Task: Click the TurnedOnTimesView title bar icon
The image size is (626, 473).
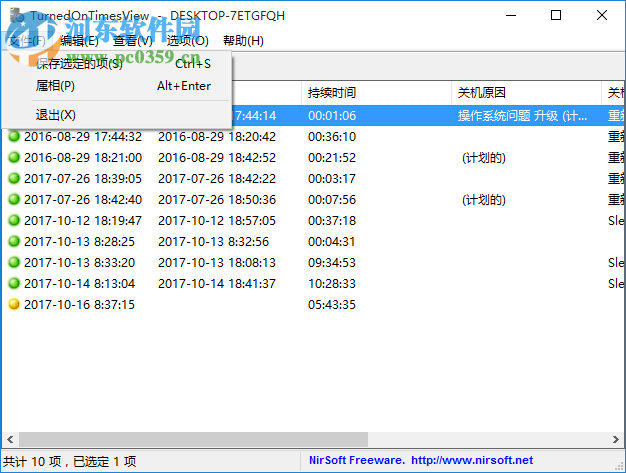Action: [x=17, y=15]
